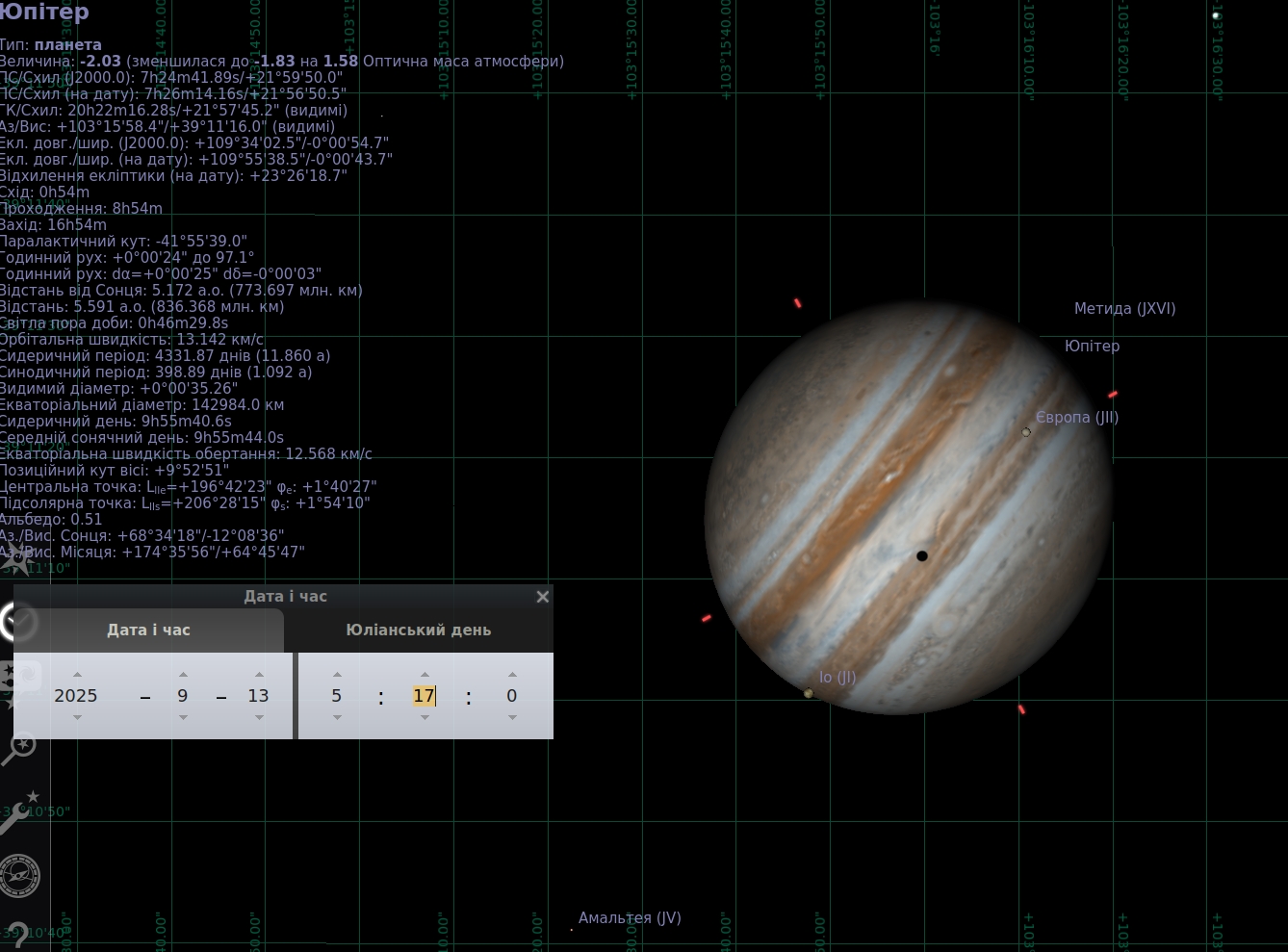This screenshot has width=1288, height=952.
Task: Click the Альбедо: 0.51 info line
Action: click(x=51, y=519)
